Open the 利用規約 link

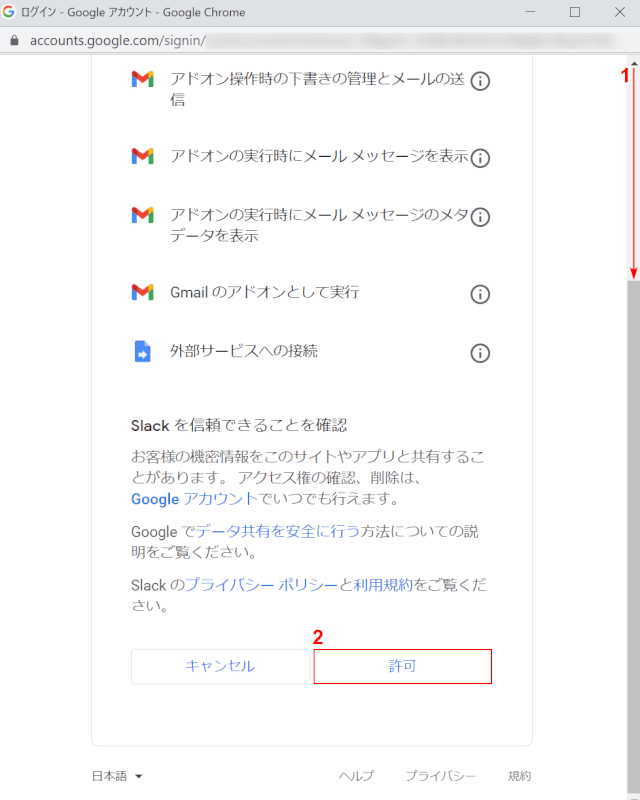pos(383,585)
